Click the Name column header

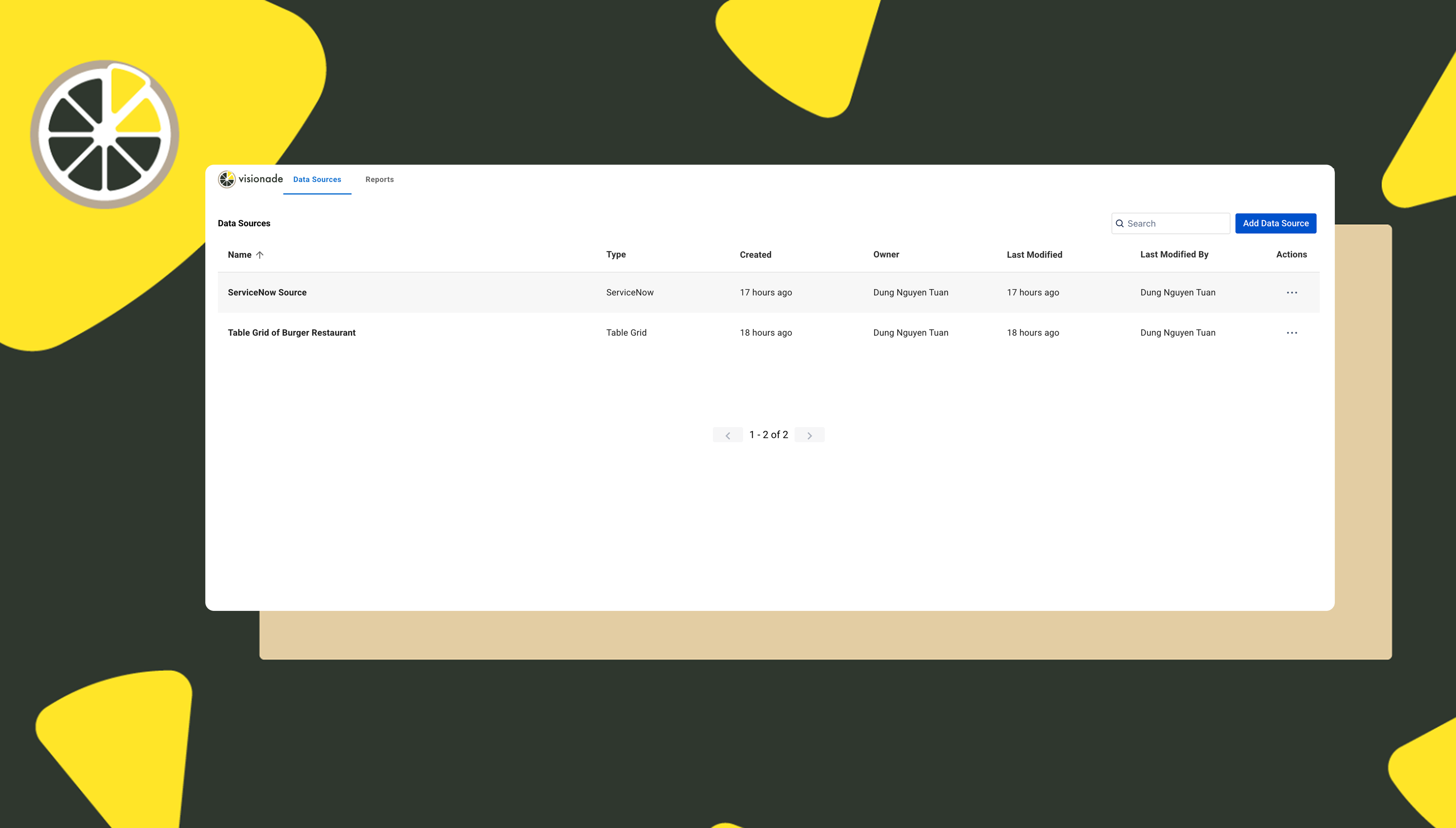(x=240, y=255)
